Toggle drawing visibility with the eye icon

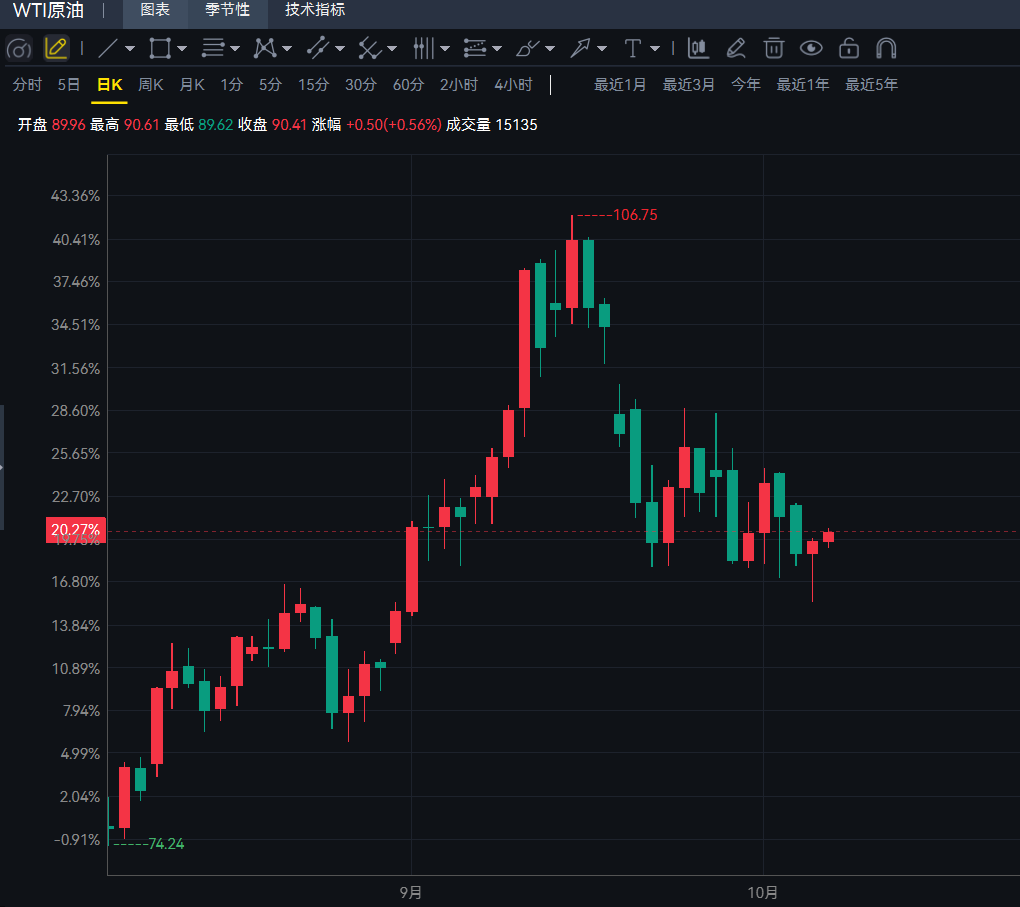(811, 48)
